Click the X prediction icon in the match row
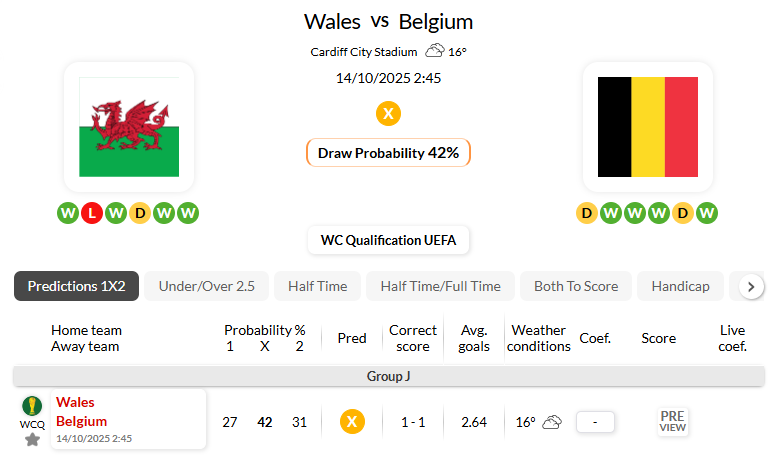The height and width of the screenshot is (458, 768). click(x=351, y=422)
